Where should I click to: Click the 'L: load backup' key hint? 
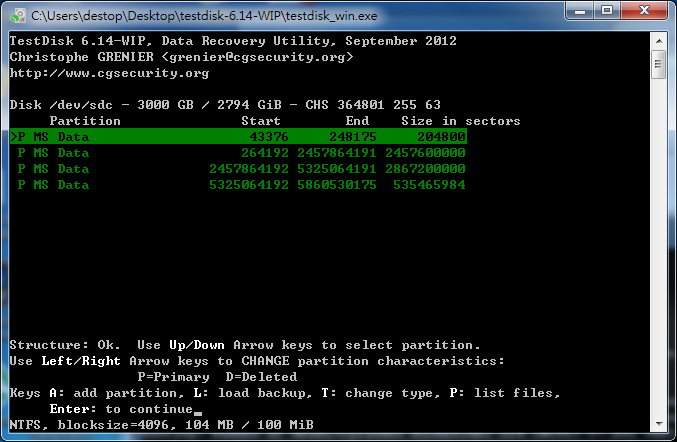pos(253,393)
